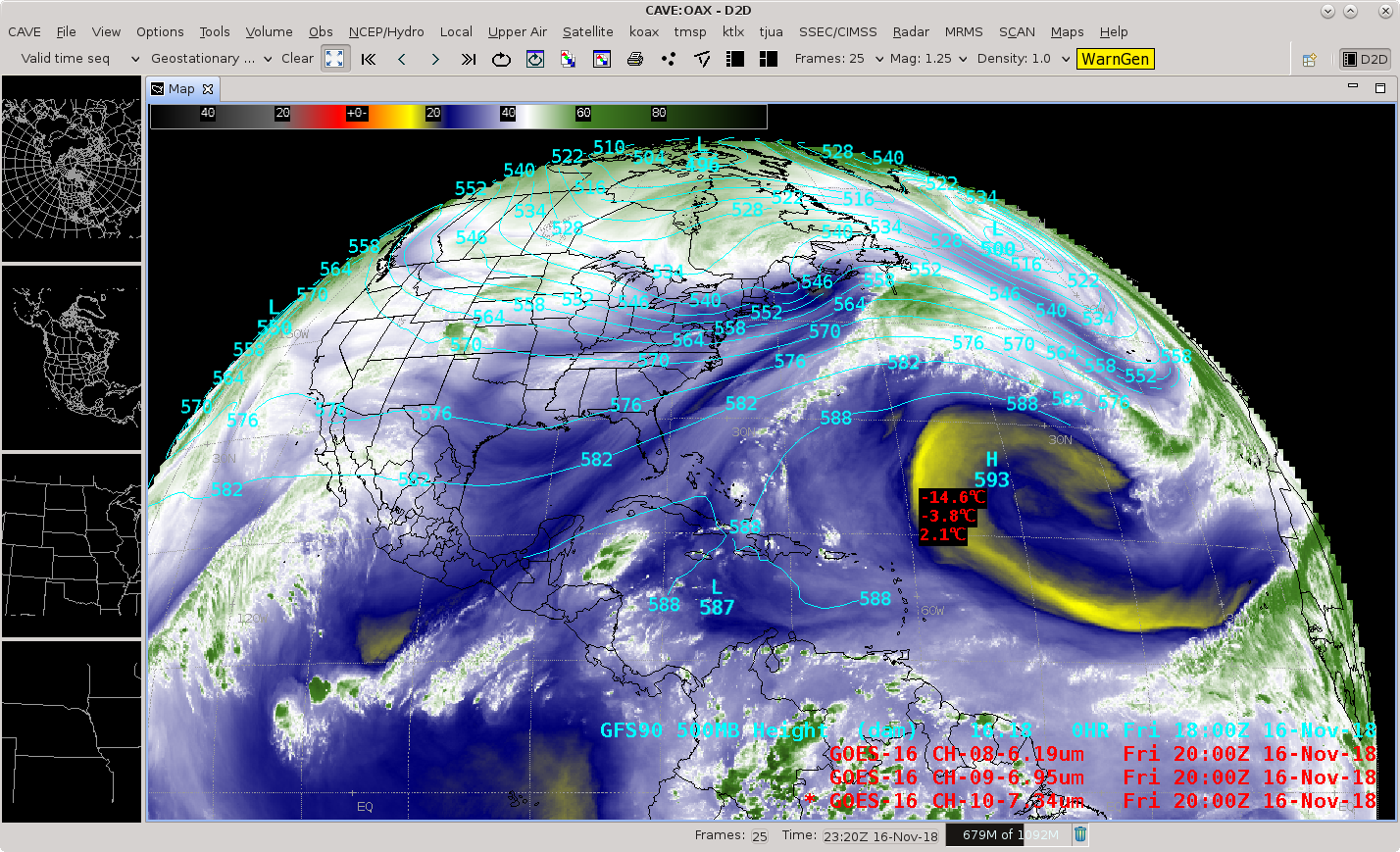Open the Upper Air menu
The height and width of the screenshot is (852, 1400).
518,31
